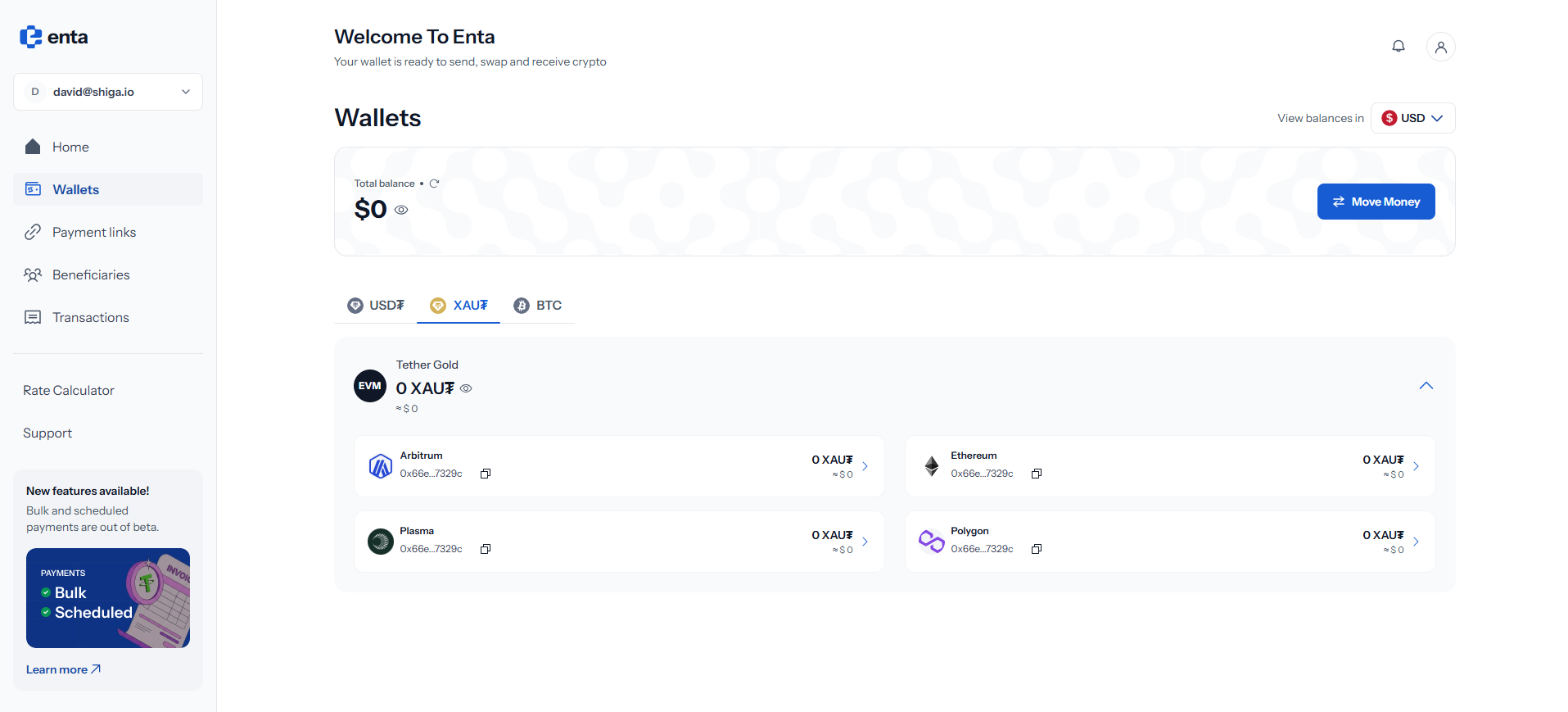Screen dimensions: 1568x712
Task: Open the Ethereum wallet details chevron
Action: click(x=1416, y=466)
